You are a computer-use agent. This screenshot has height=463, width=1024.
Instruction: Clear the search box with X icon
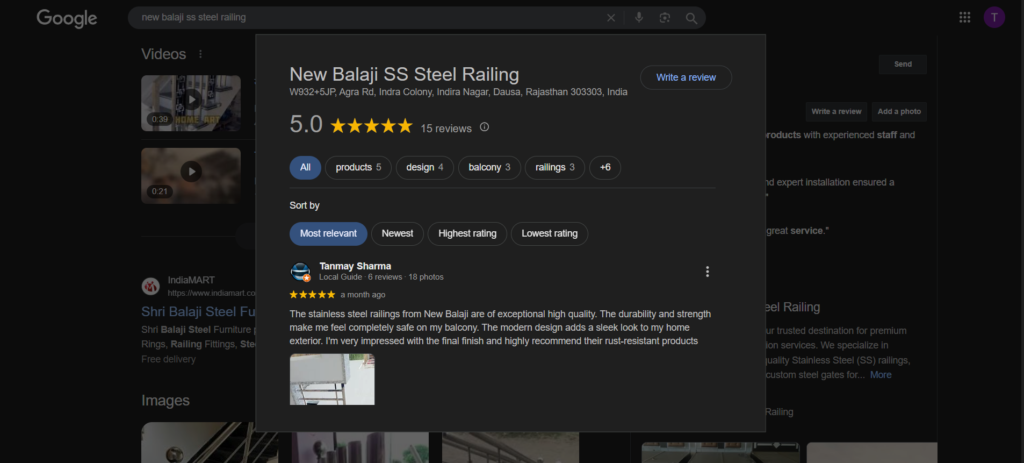pos(611,18)
